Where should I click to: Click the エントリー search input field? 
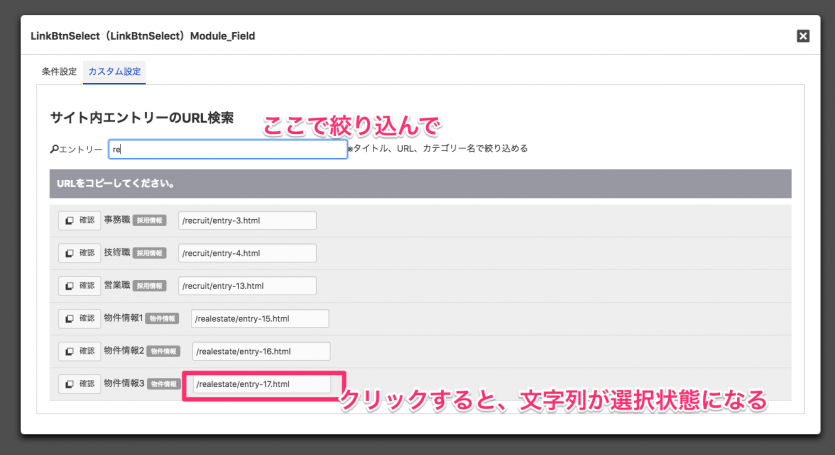click(x=227, y=149)
